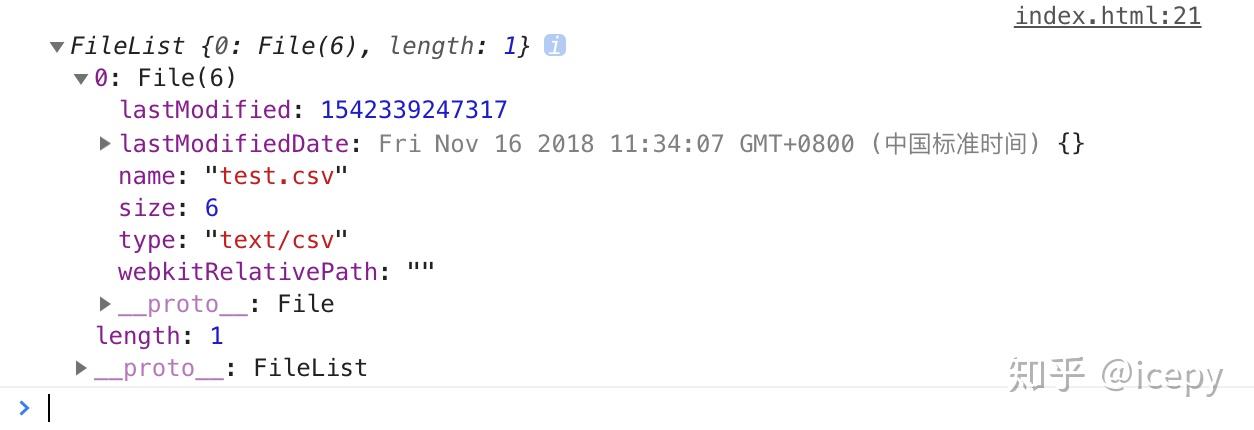Viewport: 1254px width, 430px height.
Task: Expand the lastModifiedDate property
Action: [105, 143]
